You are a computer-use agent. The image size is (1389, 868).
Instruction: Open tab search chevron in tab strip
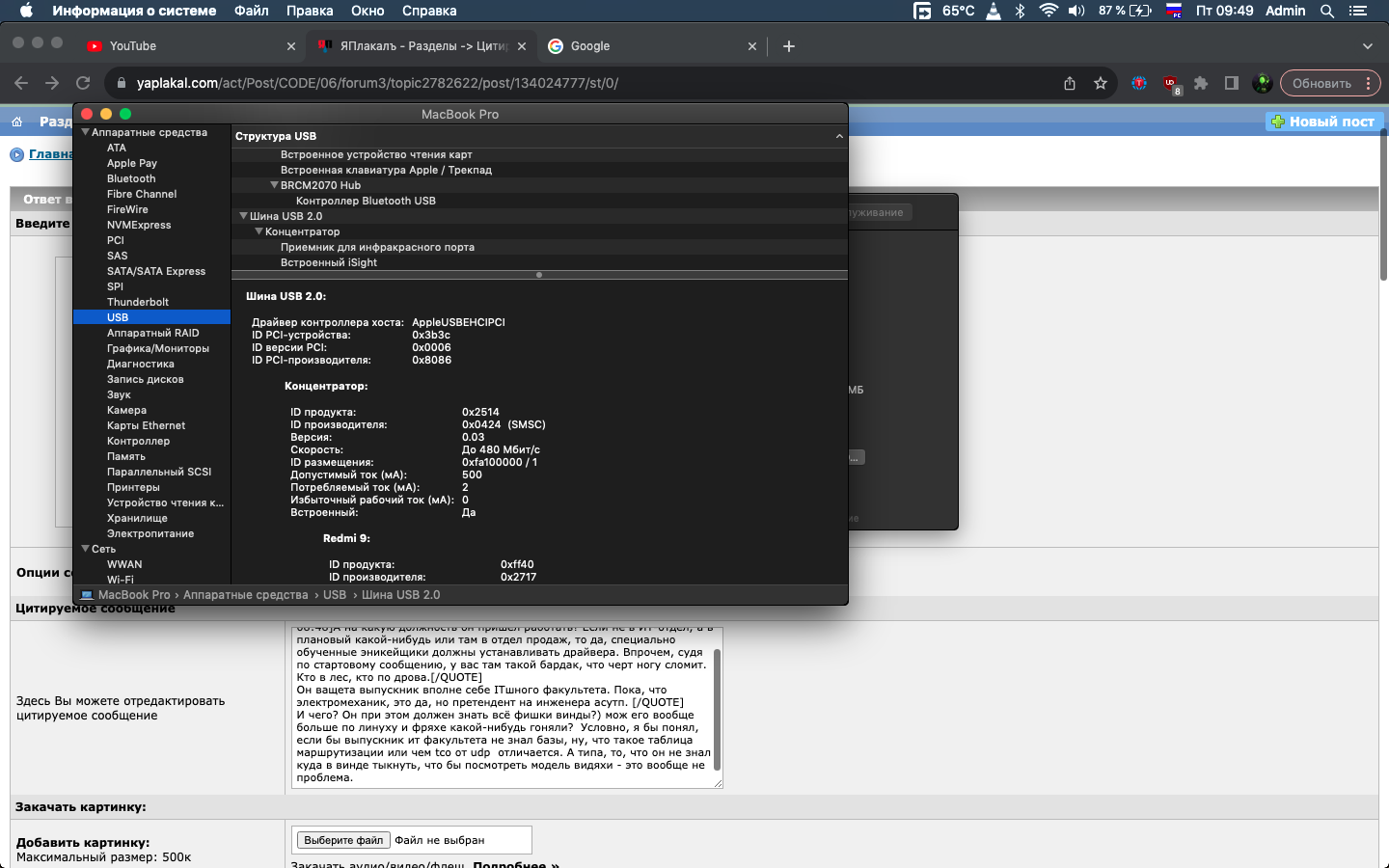[1367, 46]
